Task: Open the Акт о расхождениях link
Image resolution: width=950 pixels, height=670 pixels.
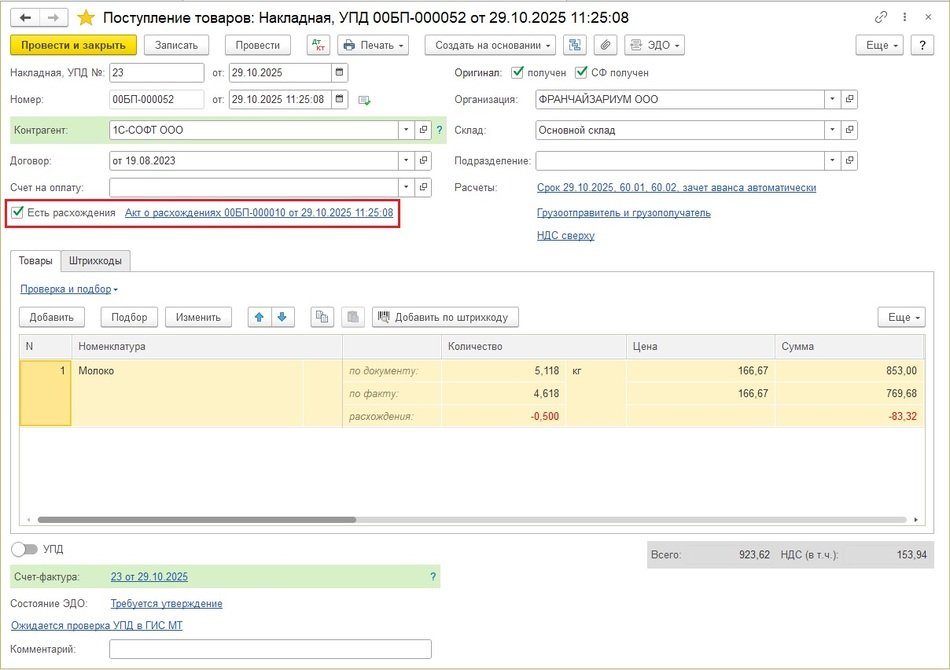Action: [258, 213]
